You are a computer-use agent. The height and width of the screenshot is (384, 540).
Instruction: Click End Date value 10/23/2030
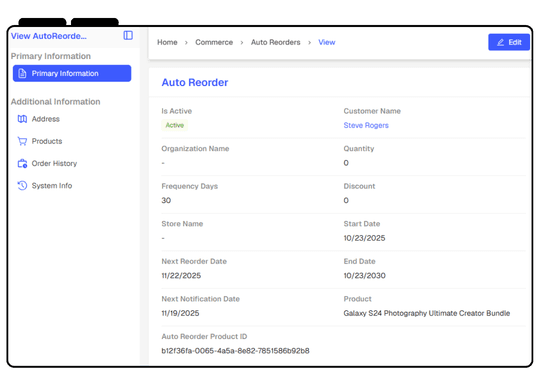364,276
